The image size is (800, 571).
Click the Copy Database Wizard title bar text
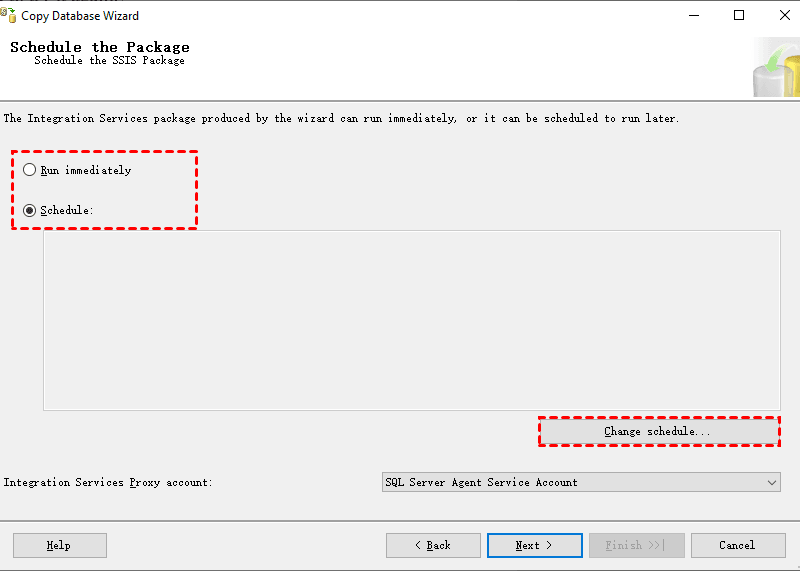80,16
